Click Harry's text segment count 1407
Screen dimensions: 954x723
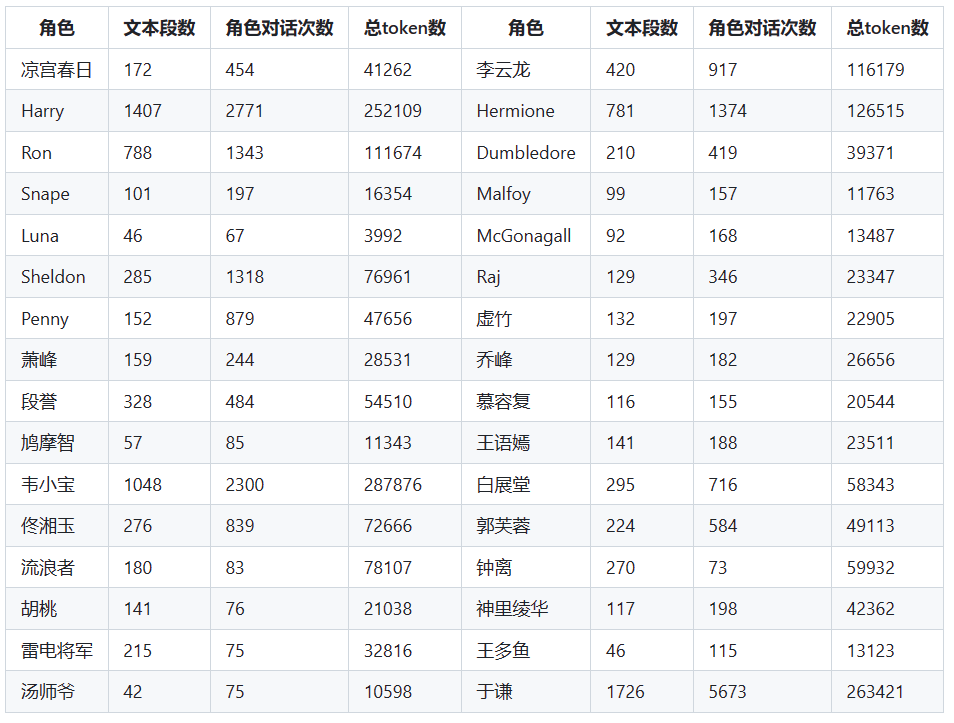point(143,111)
